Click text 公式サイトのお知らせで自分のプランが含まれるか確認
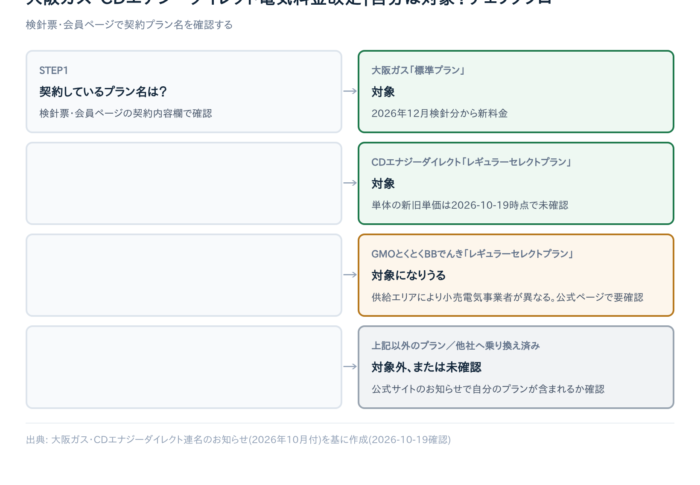 click(x=488, y=389)
